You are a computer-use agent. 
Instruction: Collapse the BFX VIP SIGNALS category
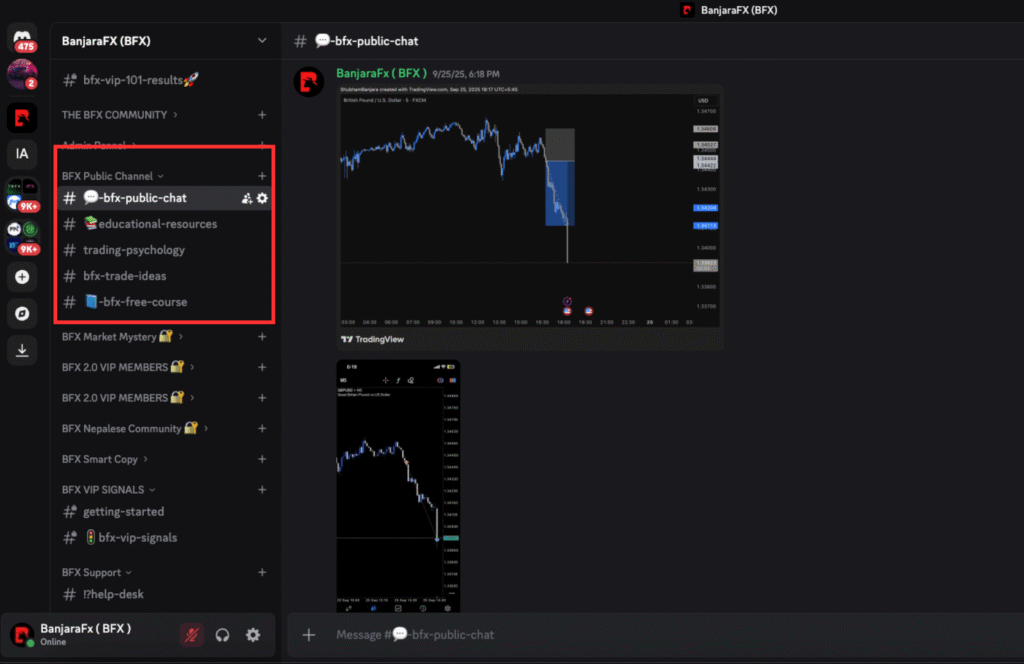103,490
